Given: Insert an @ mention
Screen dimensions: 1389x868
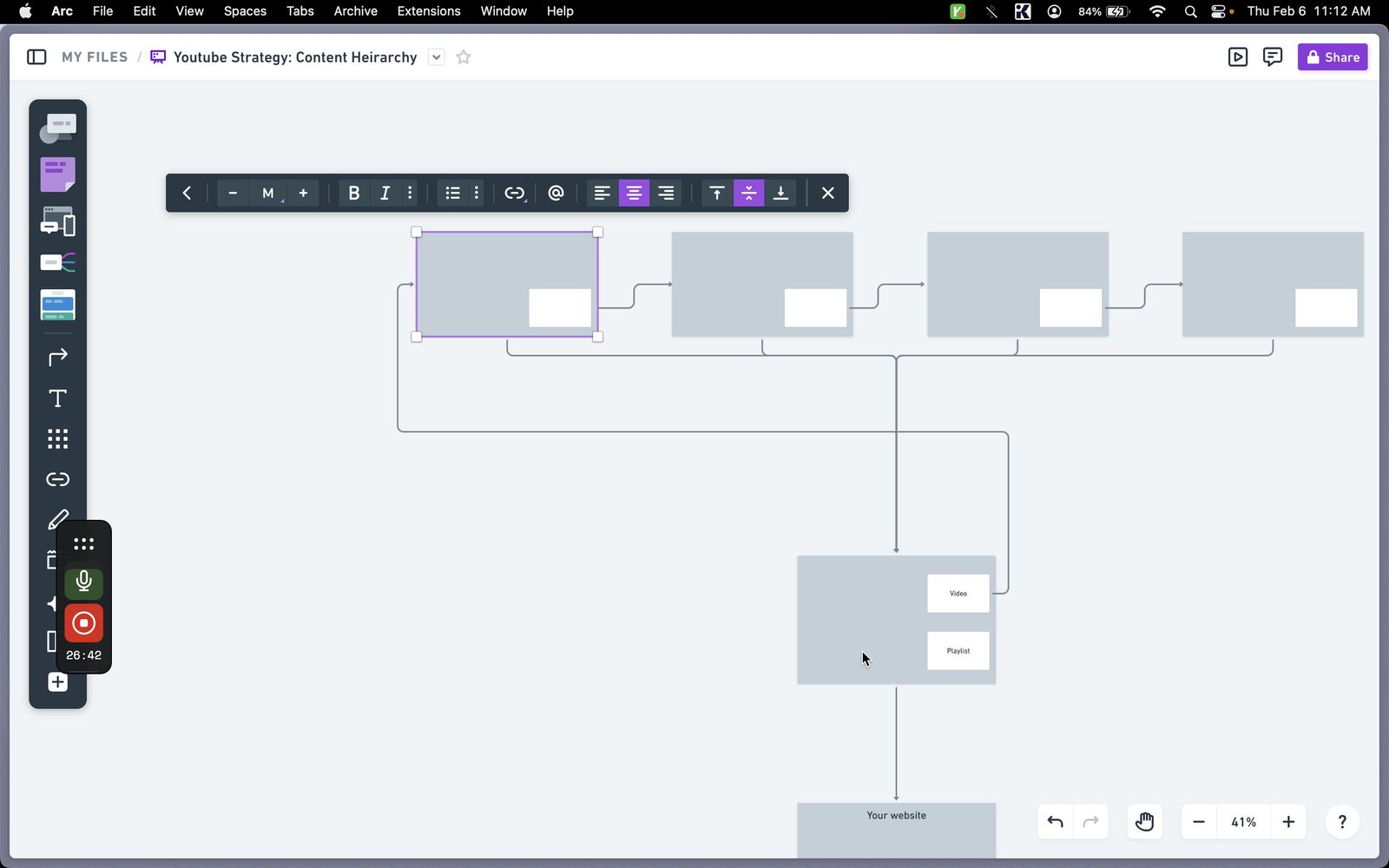Looking at the screenshot, I should (556, 193).
